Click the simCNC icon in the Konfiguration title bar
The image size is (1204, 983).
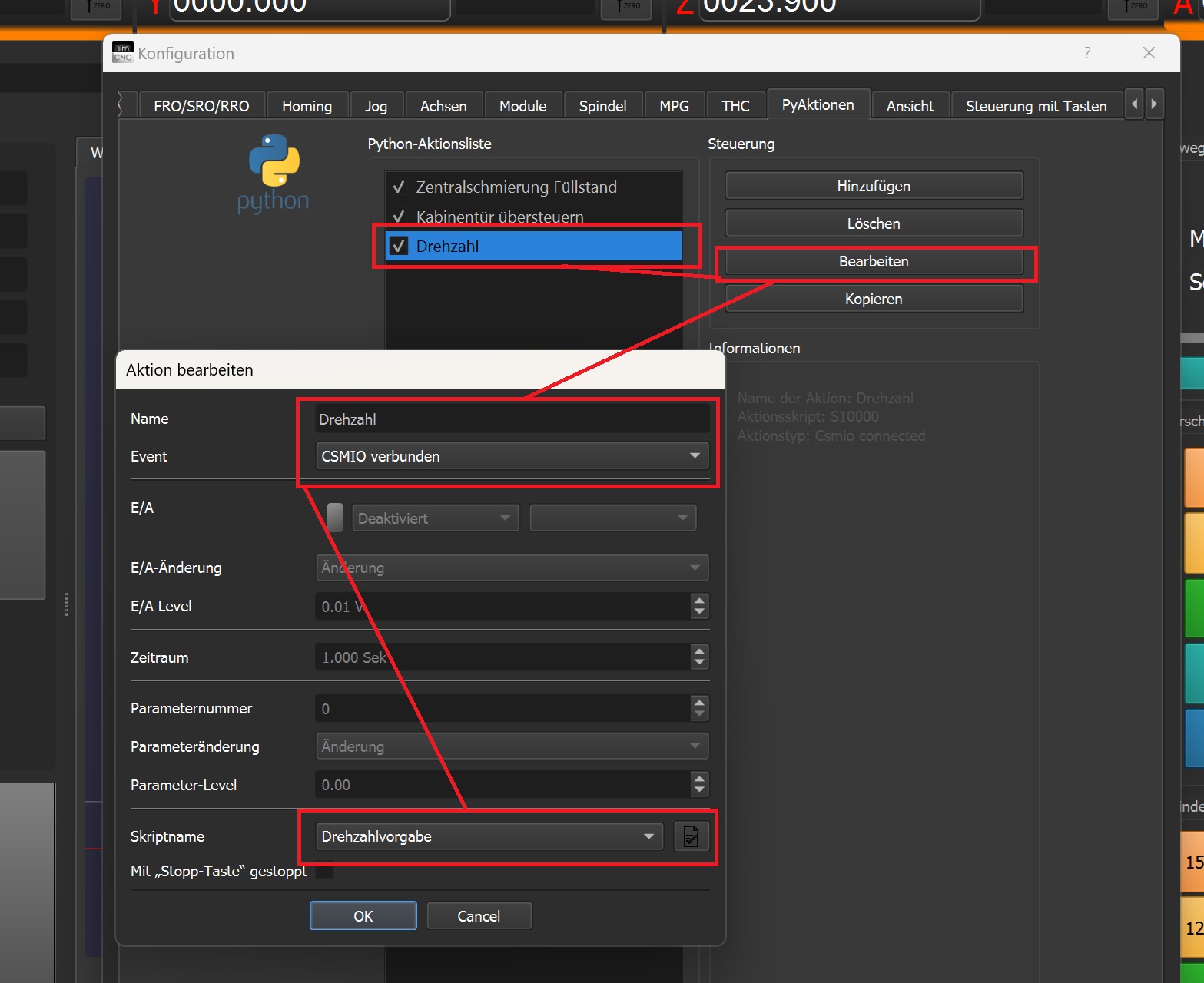click(x=123, y=53)
